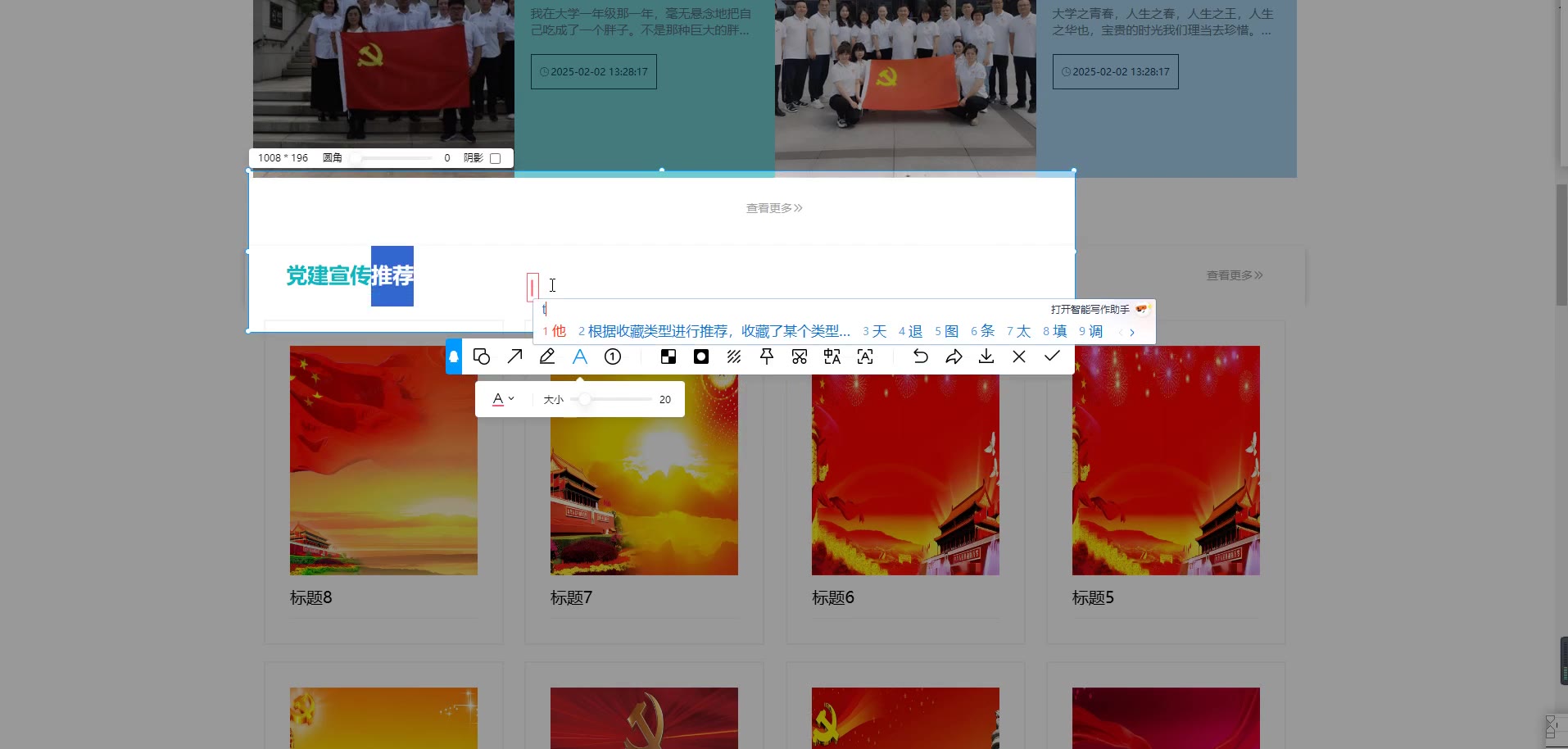Click the 我在大学一年级那一年 article excerpt
Screen dimensions: 1568x749
(x=641, y=22)
